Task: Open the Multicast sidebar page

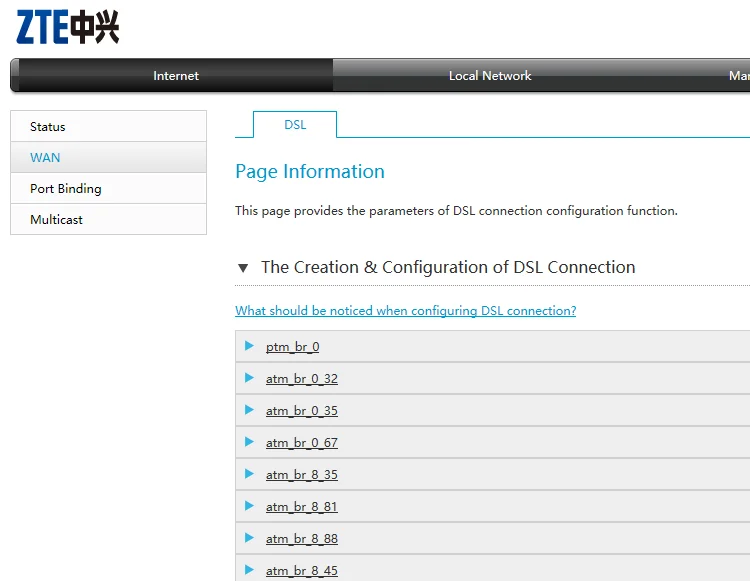Action: [x=57, y=220]
